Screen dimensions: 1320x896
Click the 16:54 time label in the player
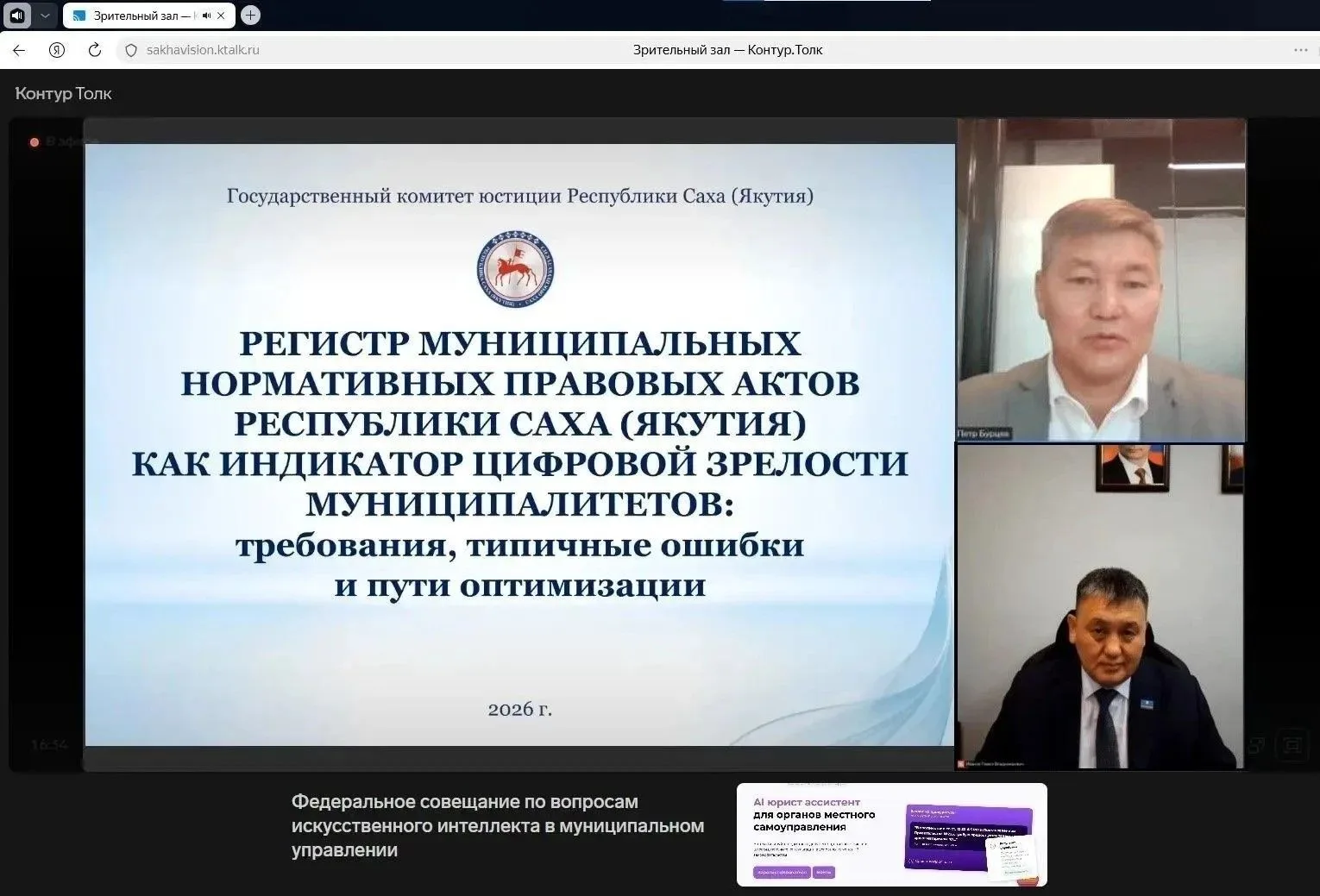[49, 744]
